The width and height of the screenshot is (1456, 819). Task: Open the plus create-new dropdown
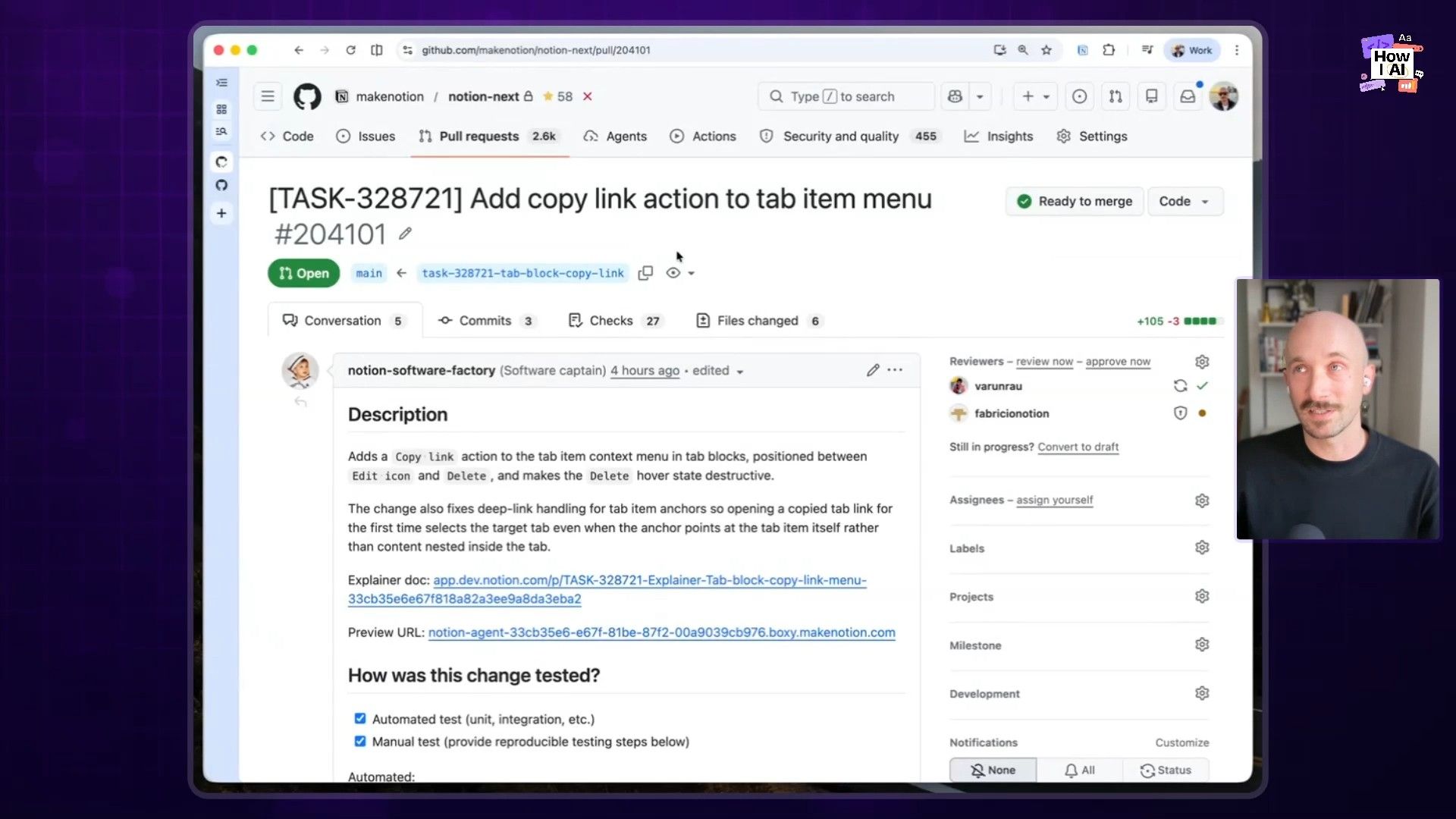[x=1035, y=96]
